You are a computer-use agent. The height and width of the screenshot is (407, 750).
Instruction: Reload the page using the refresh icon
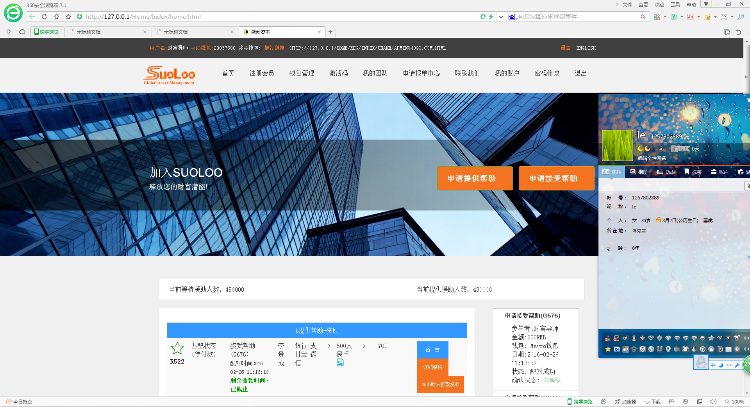point(44,16)
